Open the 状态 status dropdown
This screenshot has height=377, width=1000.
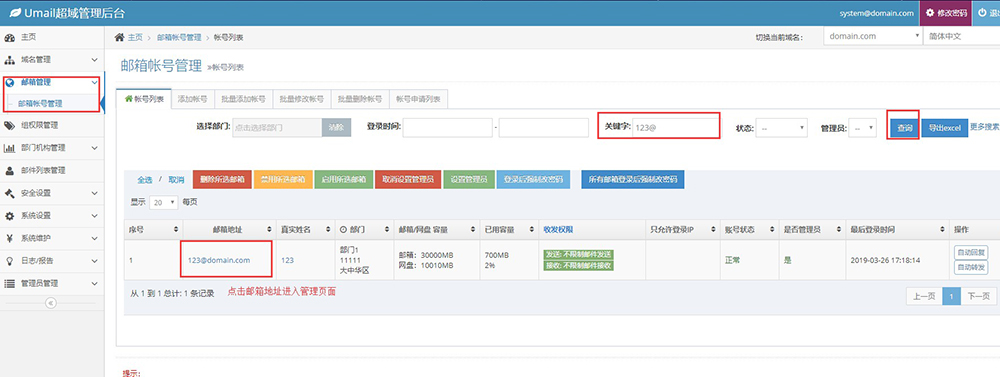tap(783, 128)
